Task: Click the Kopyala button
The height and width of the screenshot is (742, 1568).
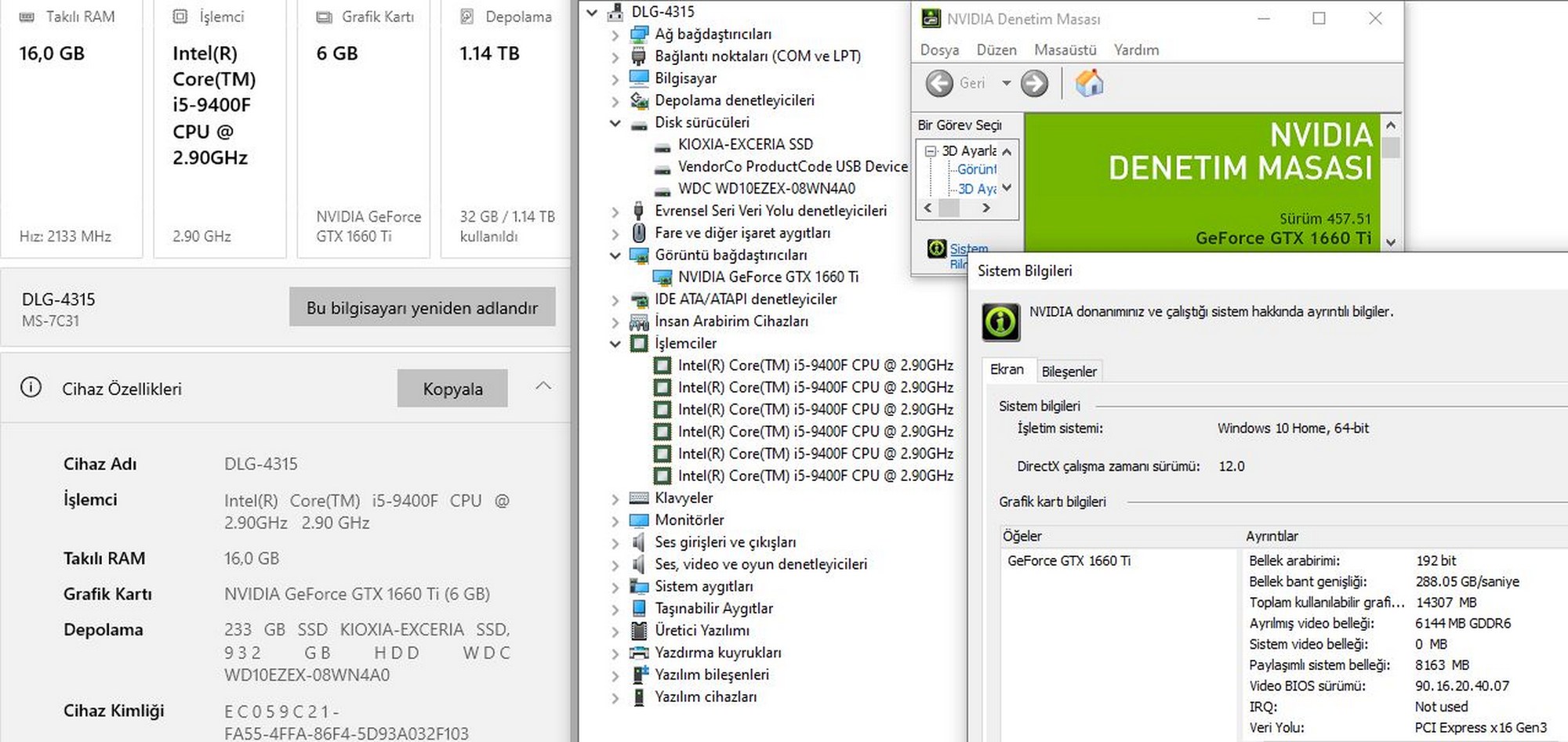Action: pyautogui.click(x=452, y=389)
